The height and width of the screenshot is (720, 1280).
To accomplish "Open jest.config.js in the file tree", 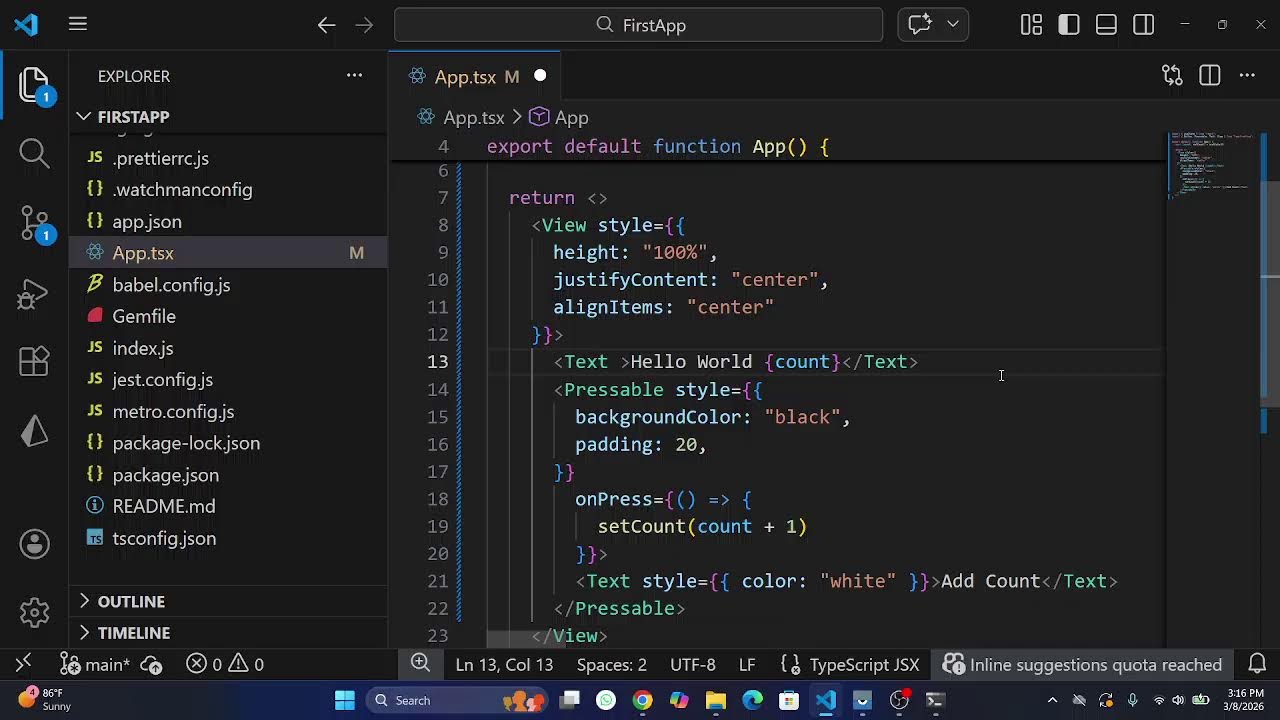I will click(228, 380).
